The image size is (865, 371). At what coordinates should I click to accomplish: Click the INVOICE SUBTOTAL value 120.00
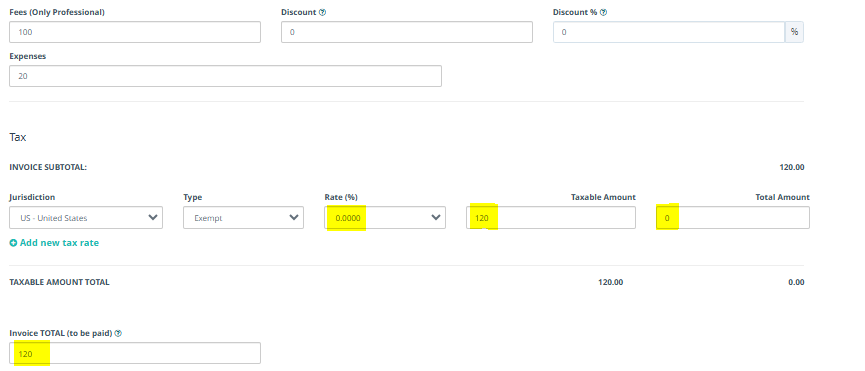[792, 167]
